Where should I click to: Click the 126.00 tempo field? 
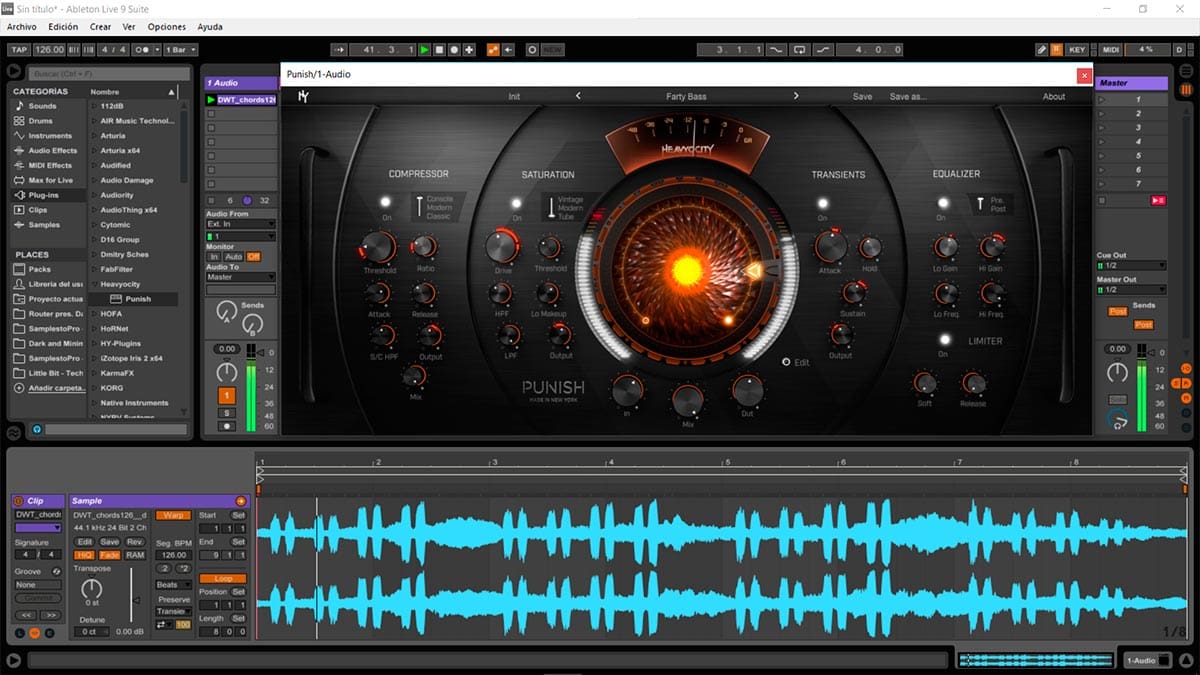point(49,49)
